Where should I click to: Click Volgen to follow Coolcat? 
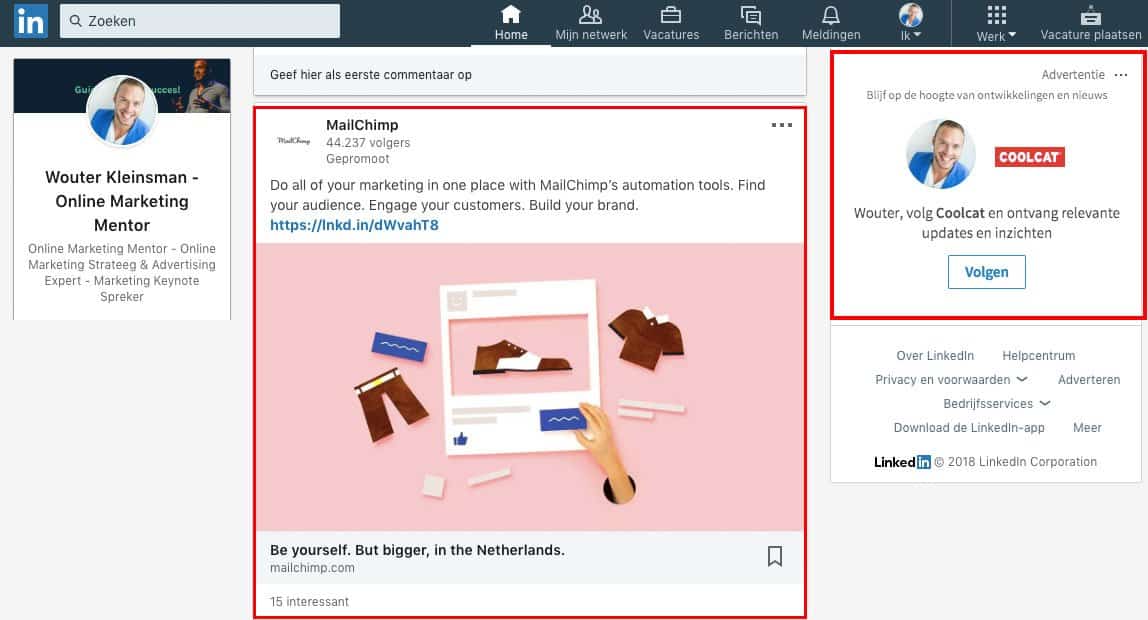[x=986, y=272]
